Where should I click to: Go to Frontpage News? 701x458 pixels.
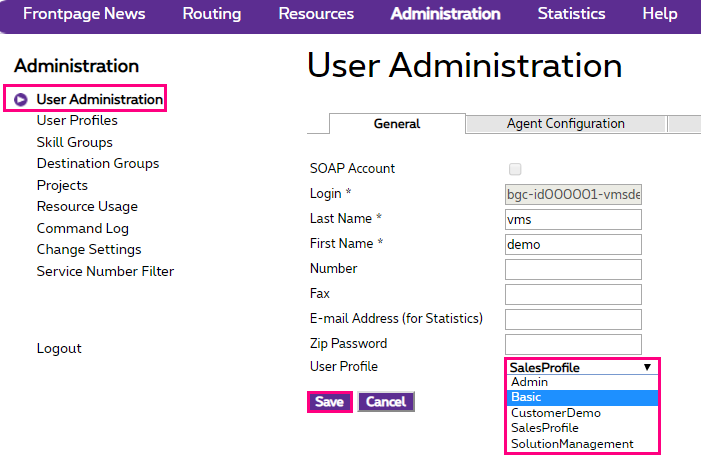(84, 14)
